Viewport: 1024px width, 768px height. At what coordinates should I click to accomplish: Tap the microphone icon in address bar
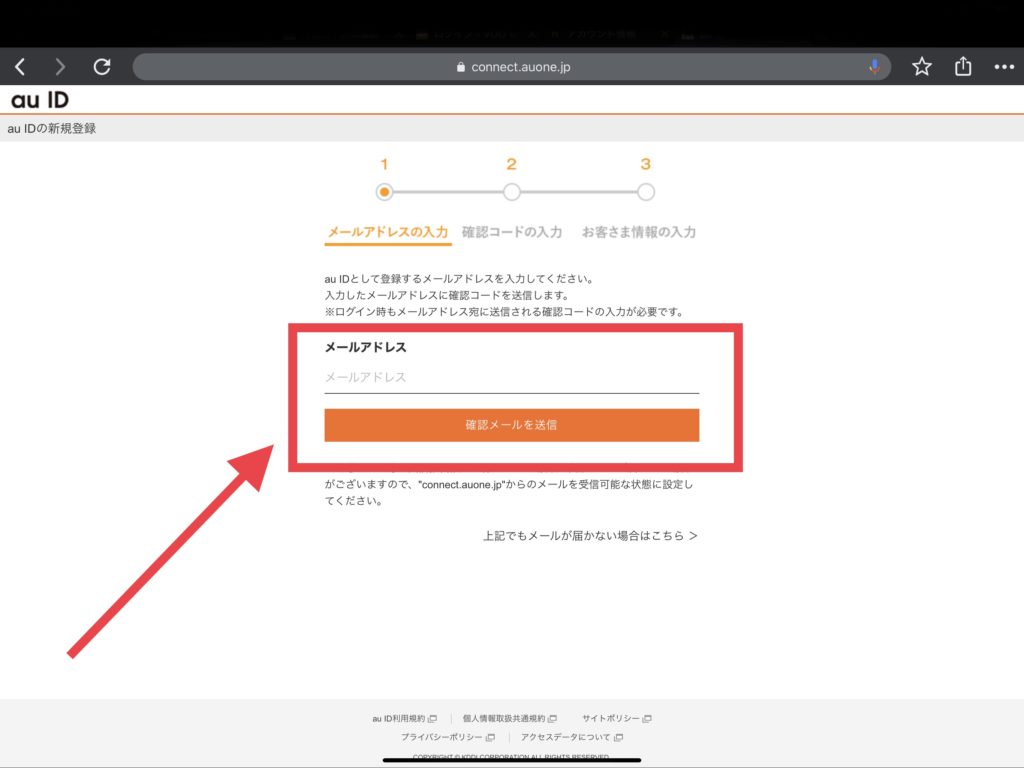874,67
